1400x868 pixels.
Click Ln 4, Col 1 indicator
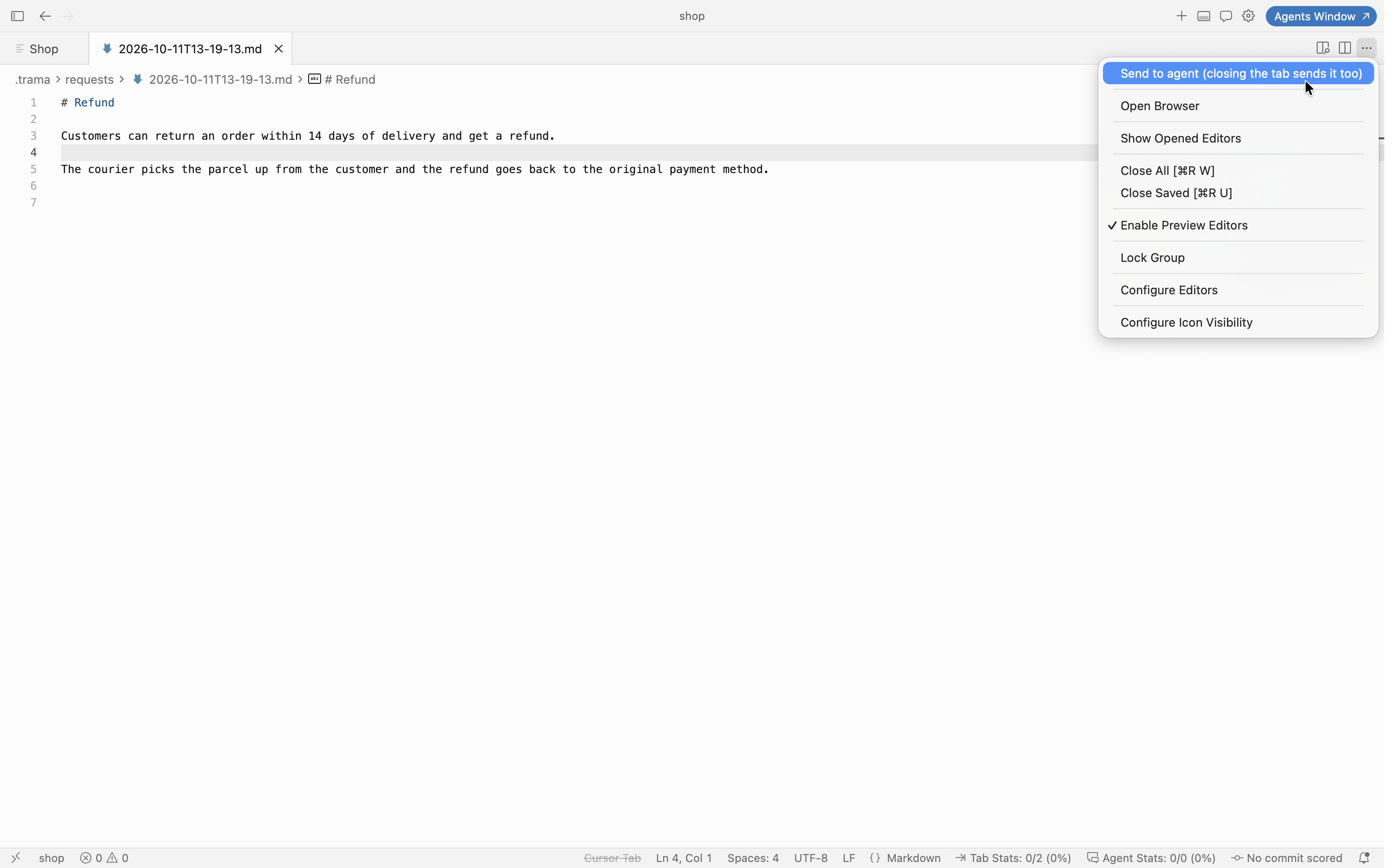[684, 858]
